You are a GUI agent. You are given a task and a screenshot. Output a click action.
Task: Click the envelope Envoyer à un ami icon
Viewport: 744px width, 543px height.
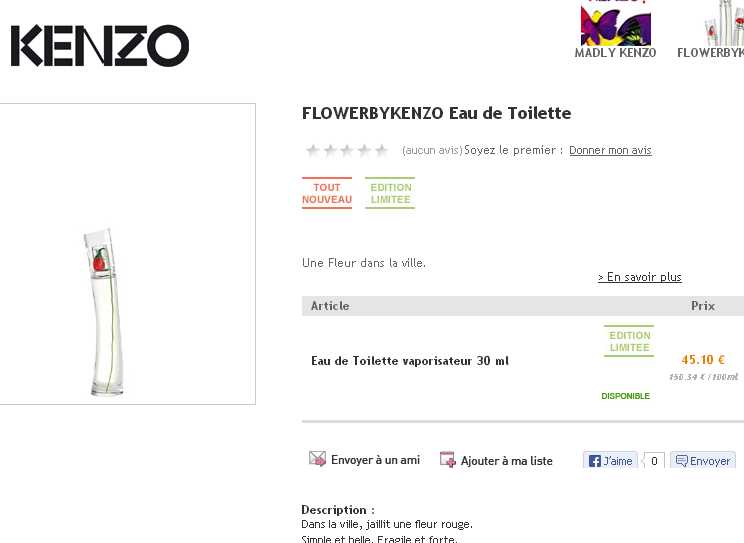317,459
